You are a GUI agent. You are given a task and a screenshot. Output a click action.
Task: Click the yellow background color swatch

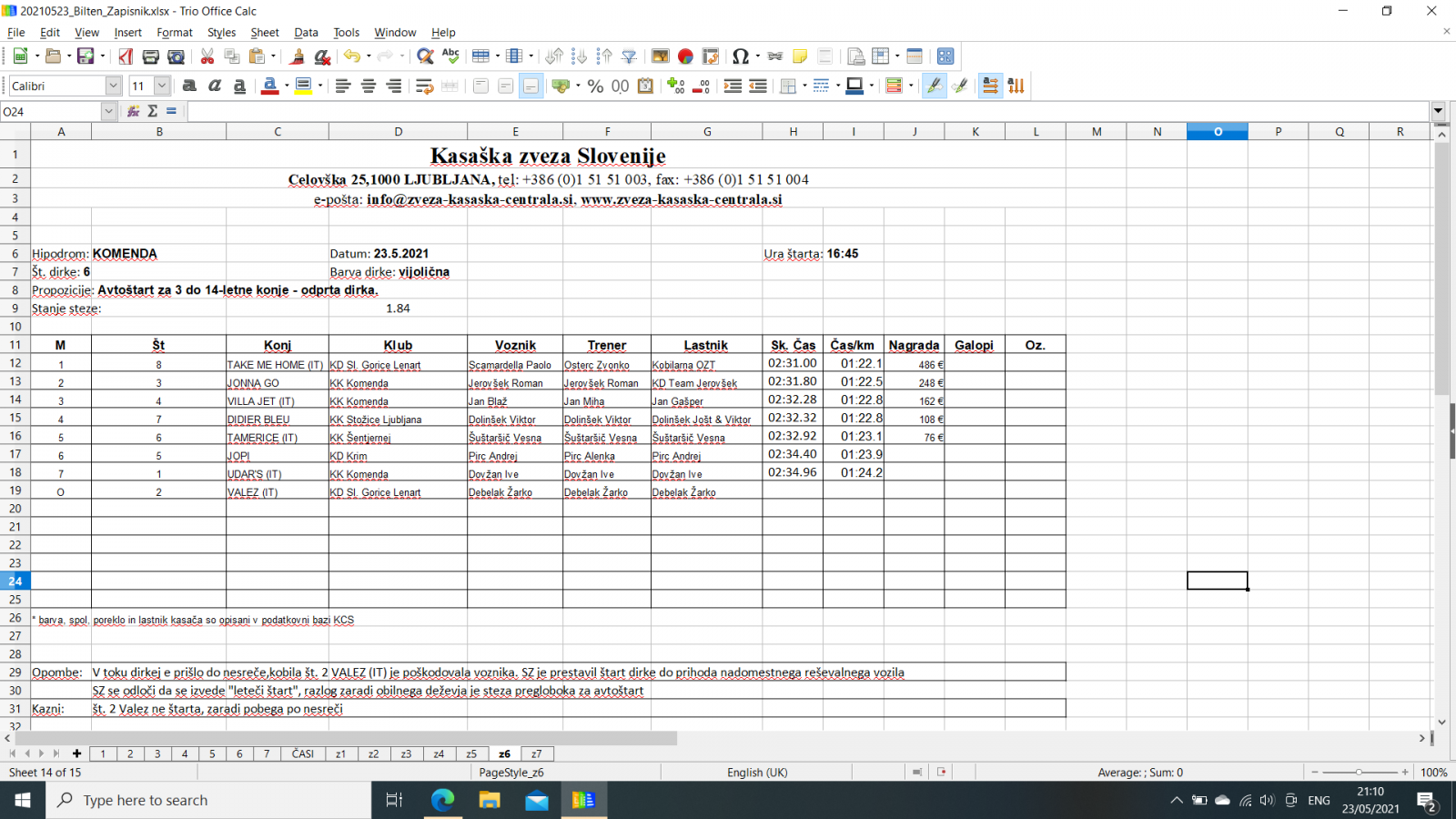303,86
